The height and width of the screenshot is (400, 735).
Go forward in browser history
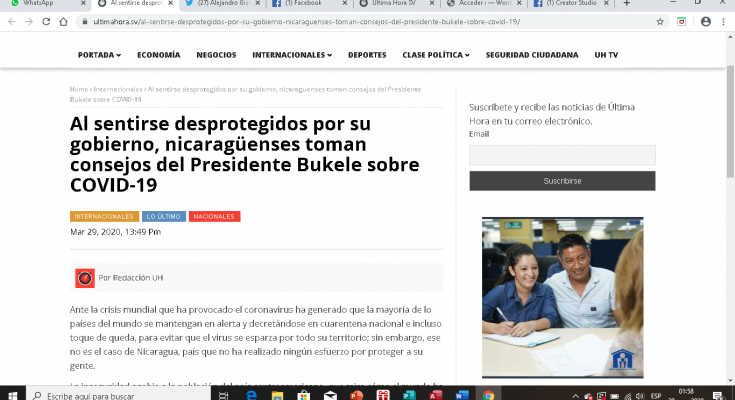[x=29, y=22]
